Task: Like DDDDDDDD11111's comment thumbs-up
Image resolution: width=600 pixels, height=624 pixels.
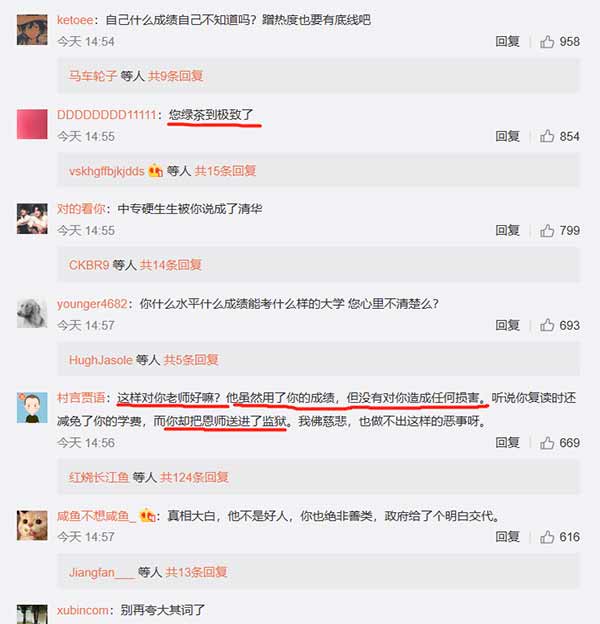Action: (x=547, y=136)
